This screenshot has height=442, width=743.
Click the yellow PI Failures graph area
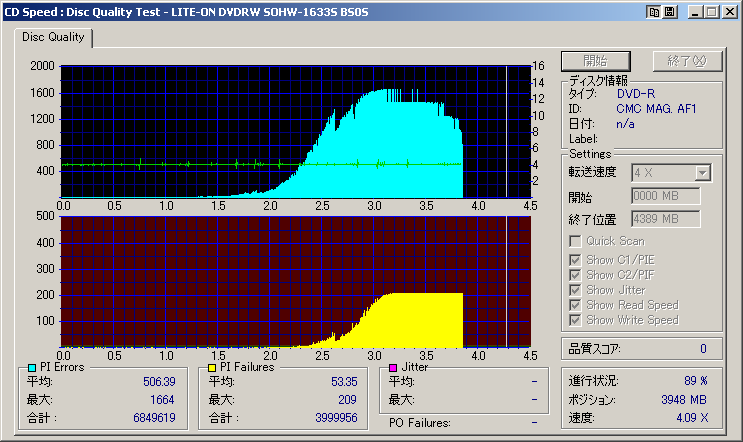point(296,282)
